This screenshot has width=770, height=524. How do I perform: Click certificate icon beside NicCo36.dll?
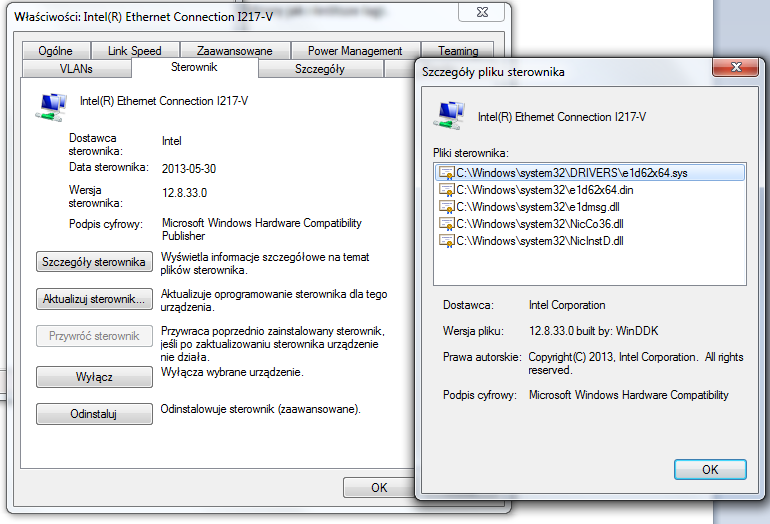[x=446, y=223]
